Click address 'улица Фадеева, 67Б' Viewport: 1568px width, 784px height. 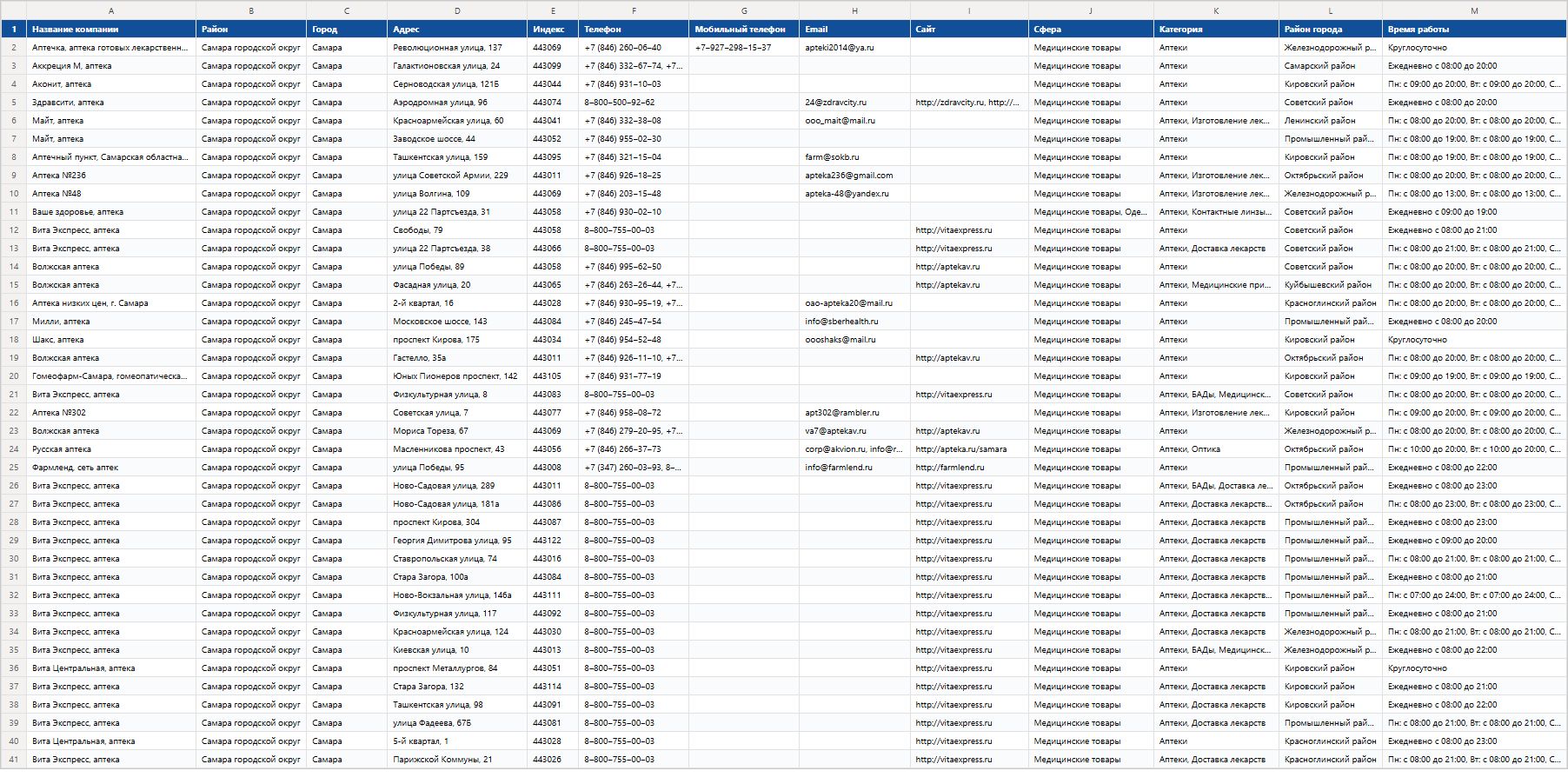click(457, 723)
